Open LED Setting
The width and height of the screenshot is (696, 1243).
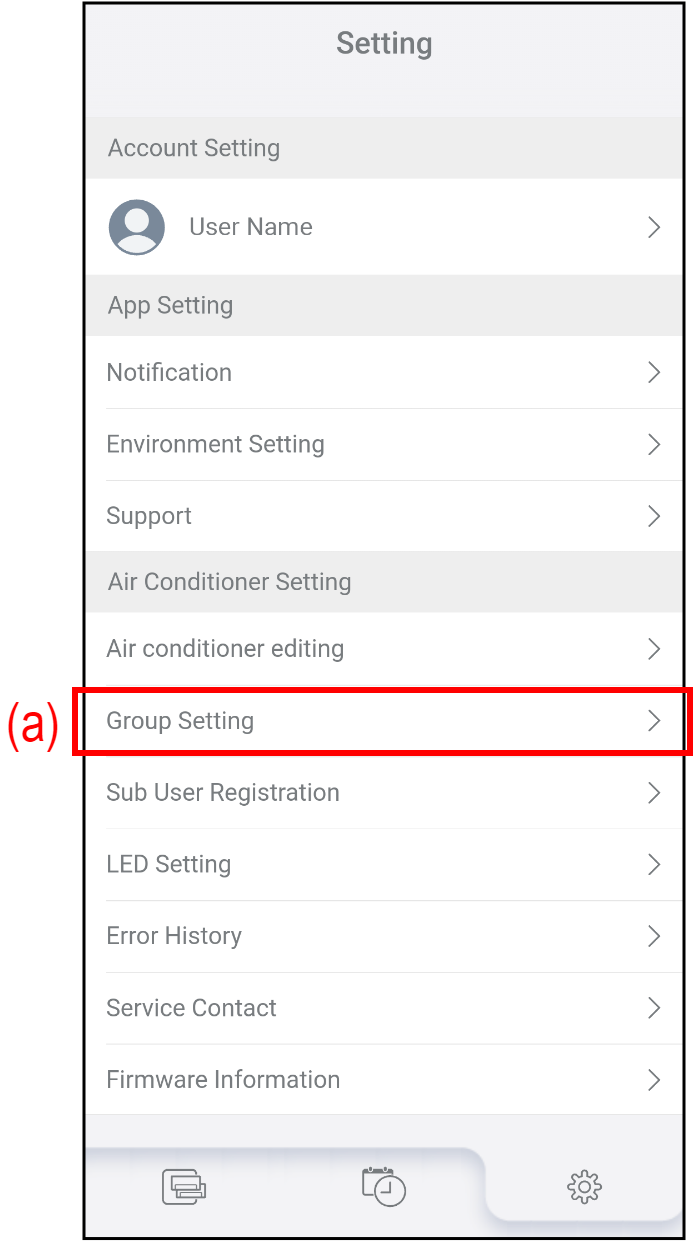[x=168, y=865]
